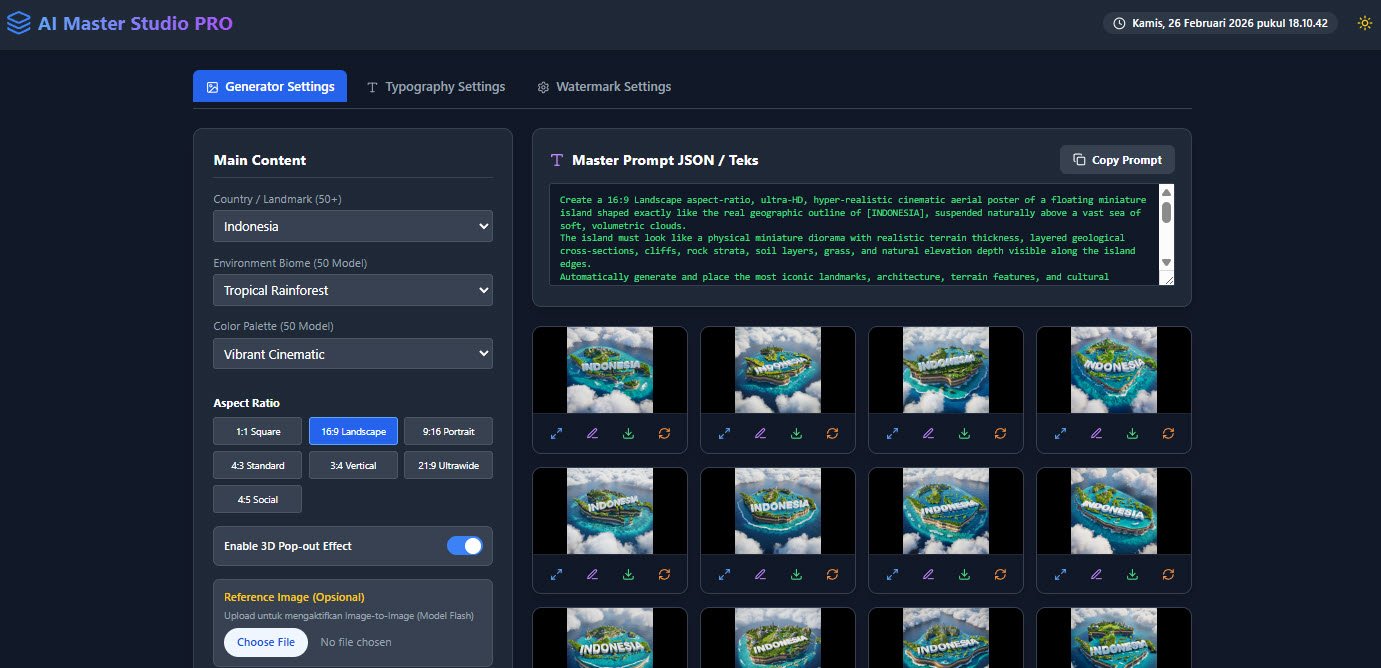Click the prompt text area scrollbar thumb

pyautogui.click(x=1166, y=212)
